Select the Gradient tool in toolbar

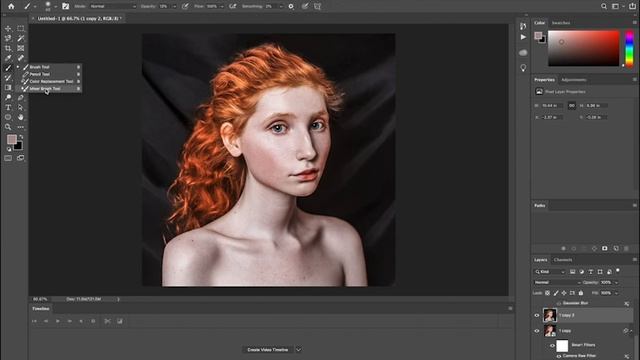(x=8, y=87)
